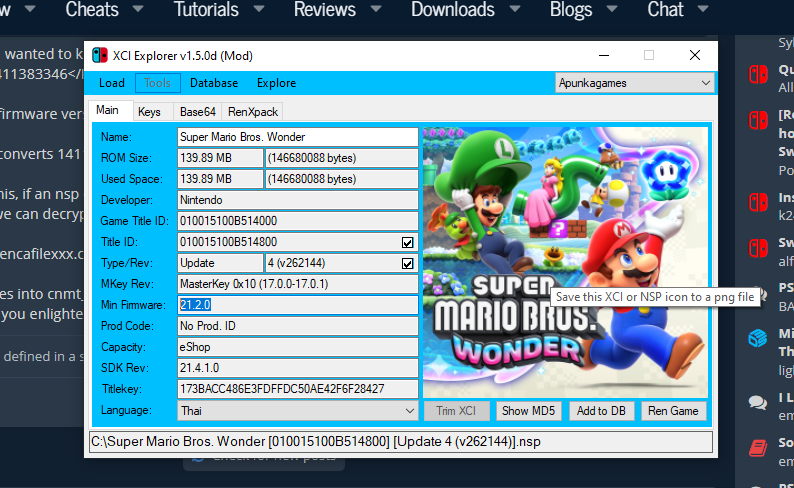The height and width of the screenshot is (488, 794).
Task: Toggle the checkbox in the Title ID row
Action: [x=408, y=242]
